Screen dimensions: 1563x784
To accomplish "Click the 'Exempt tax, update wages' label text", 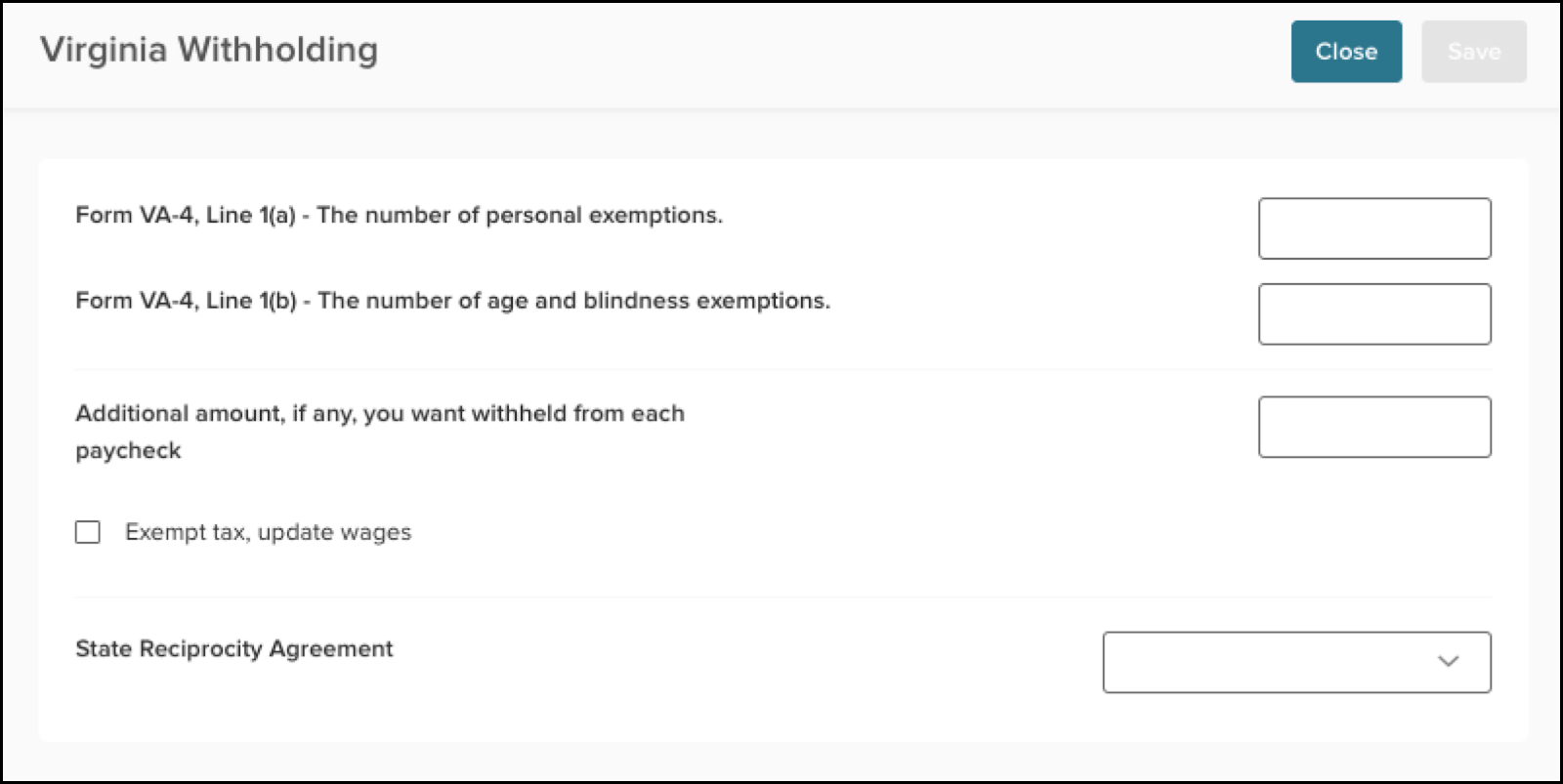I will coord(268,533).
